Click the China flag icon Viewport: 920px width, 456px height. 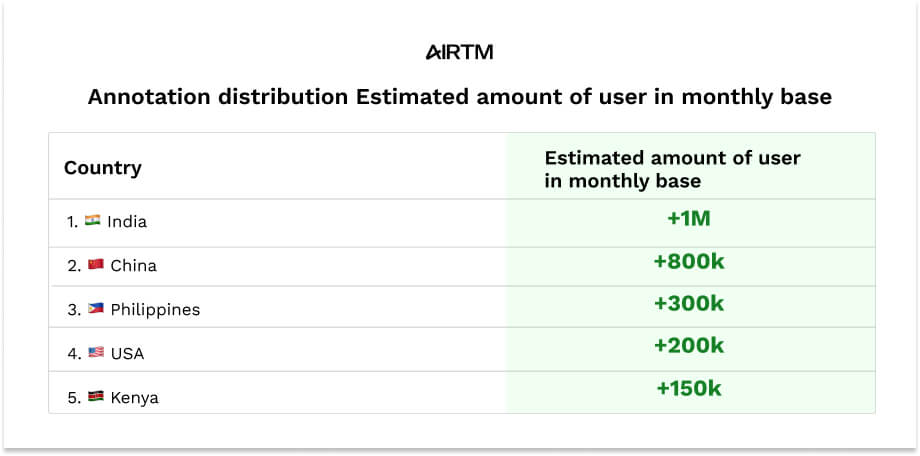click(x=96, y=265)
